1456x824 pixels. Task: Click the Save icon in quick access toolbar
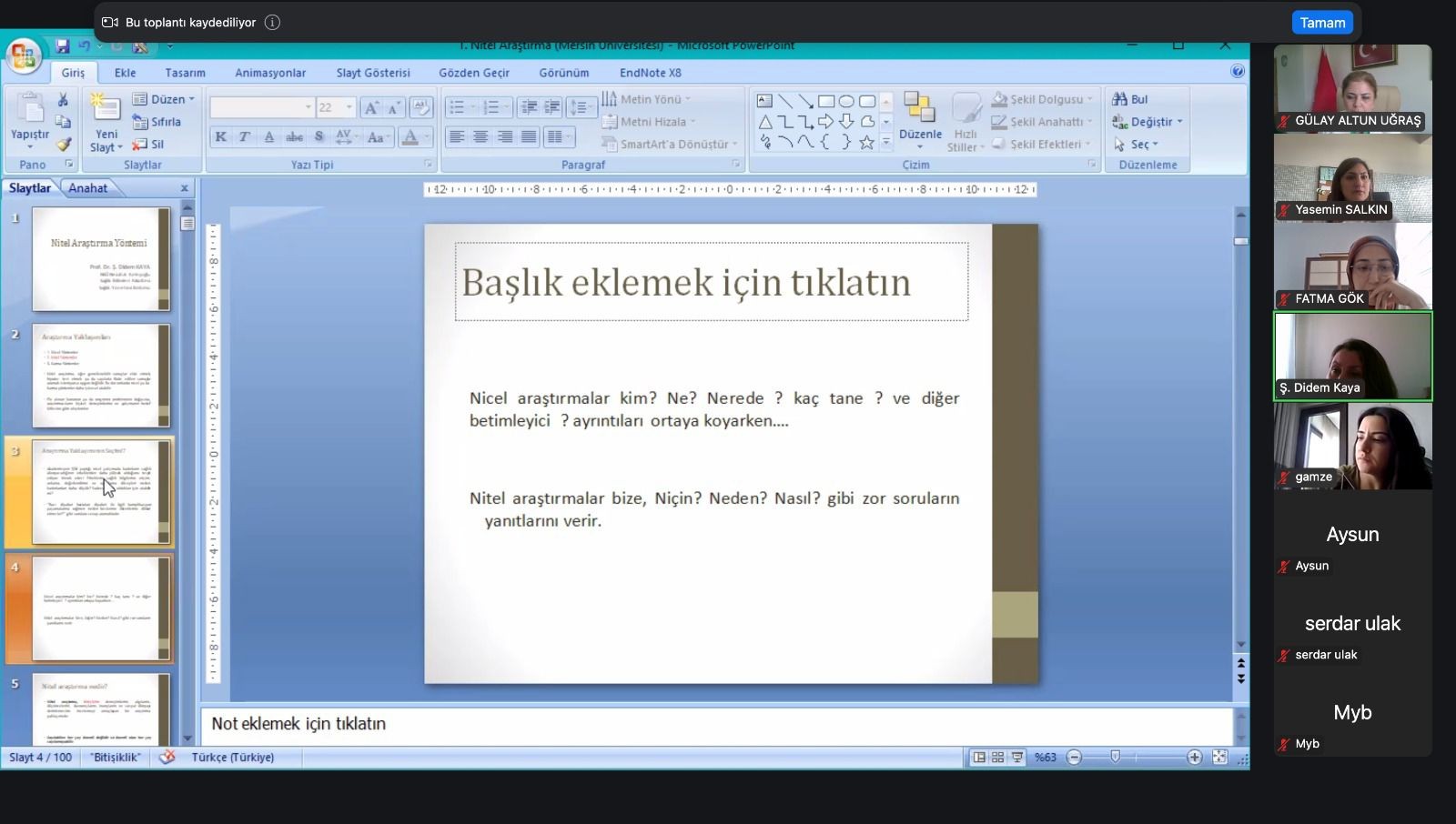pyautogui.click(x=62, y=46)
